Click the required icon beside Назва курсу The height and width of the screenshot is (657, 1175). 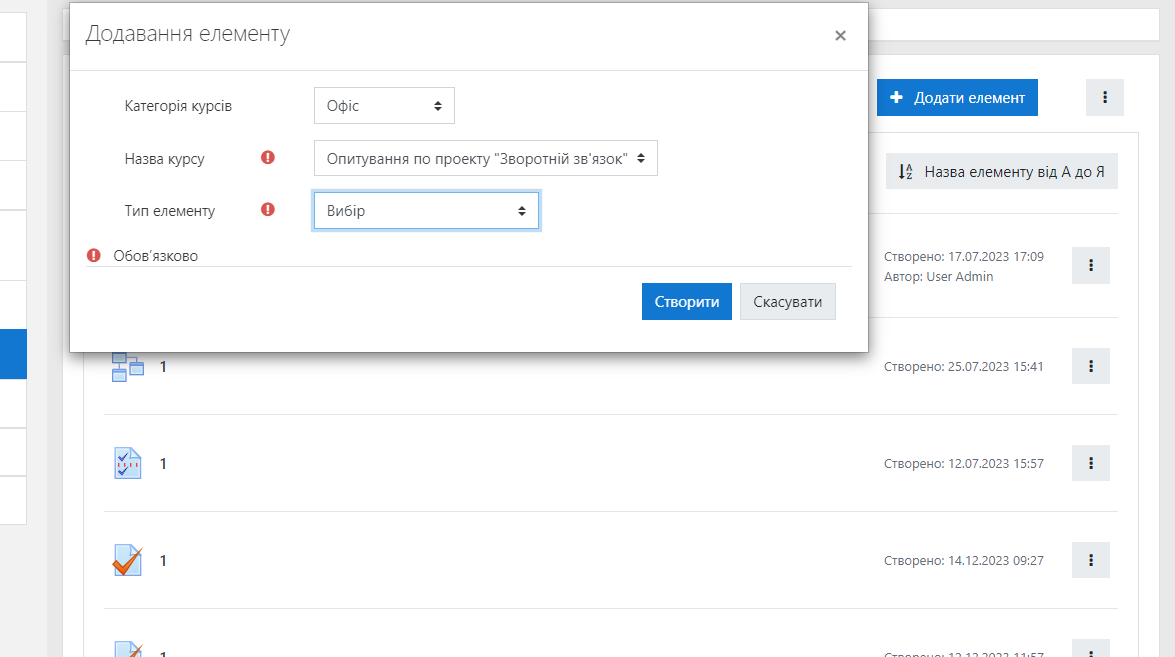pyautogui.click(x=267, y=158)
